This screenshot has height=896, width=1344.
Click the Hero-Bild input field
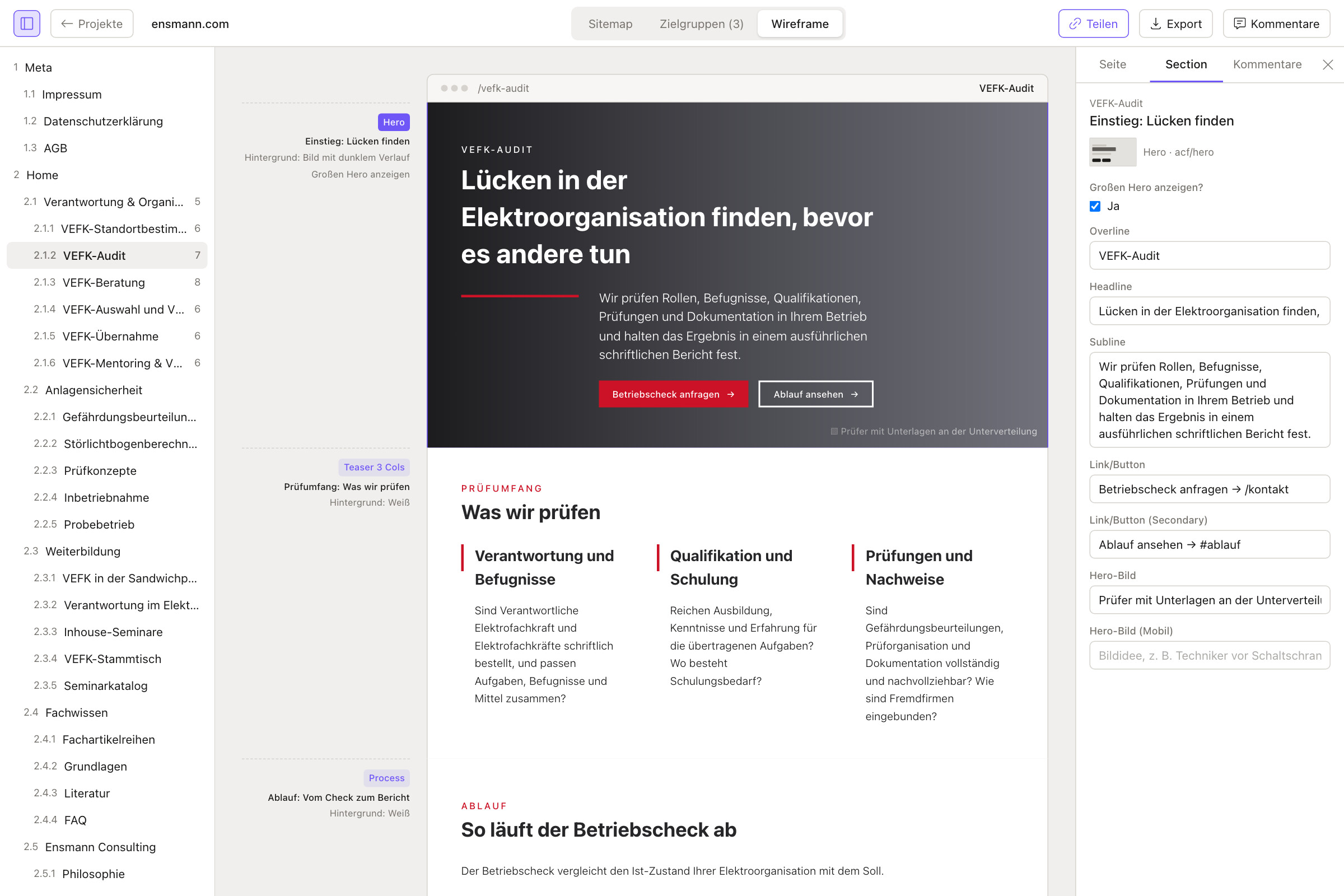(1209, 600)
